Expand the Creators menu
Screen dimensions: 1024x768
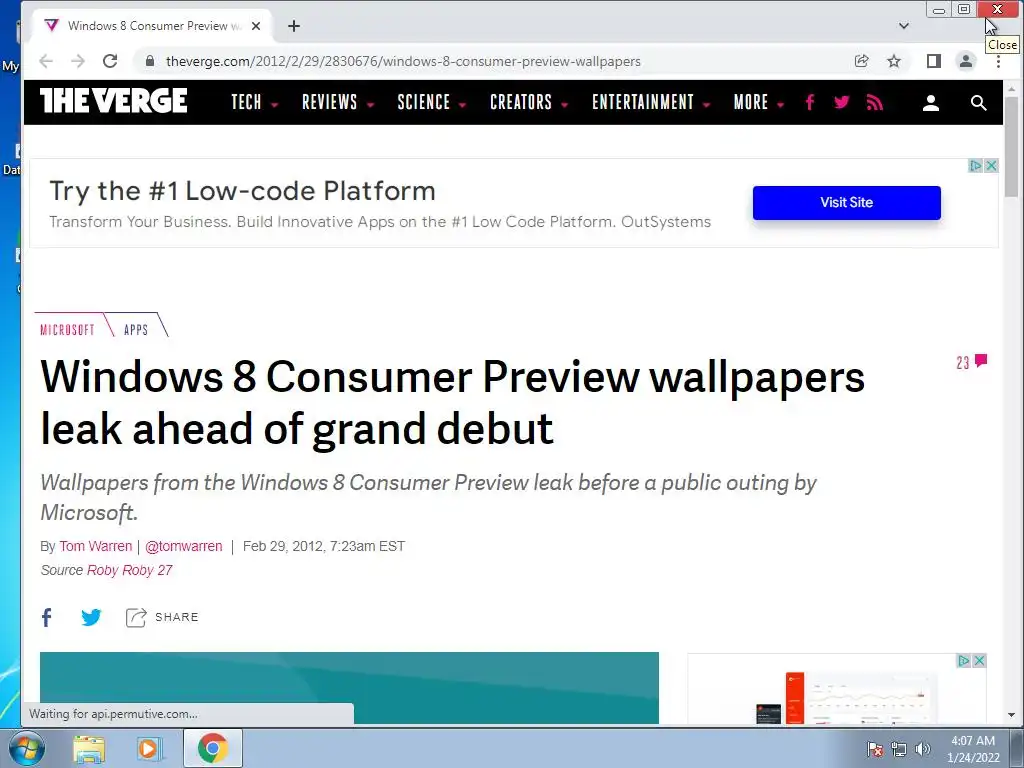[528, 103]
